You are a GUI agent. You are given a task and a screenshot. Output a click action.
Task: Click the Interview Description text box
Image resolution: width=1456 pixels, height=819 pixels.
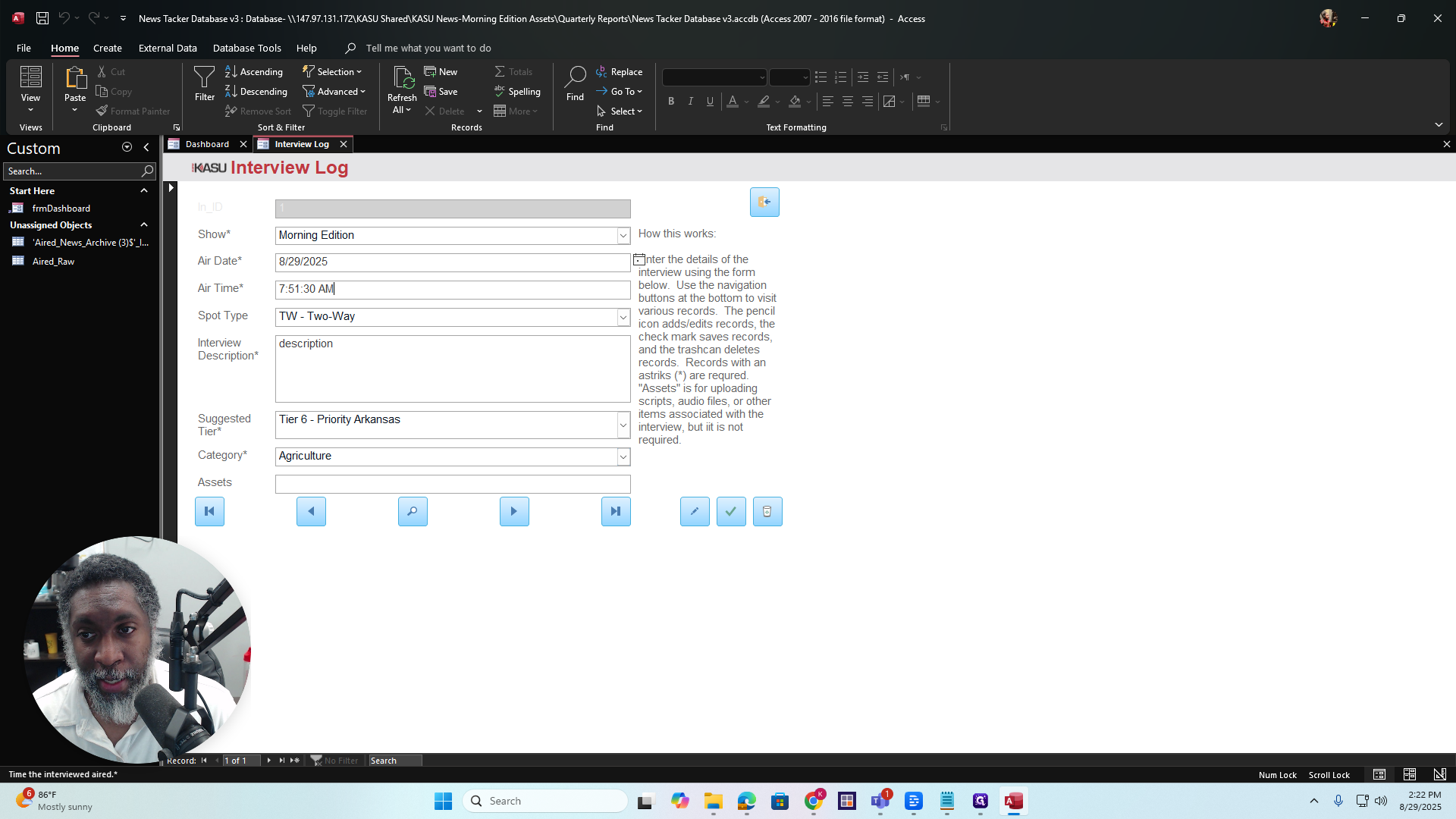tap(453, 369)
